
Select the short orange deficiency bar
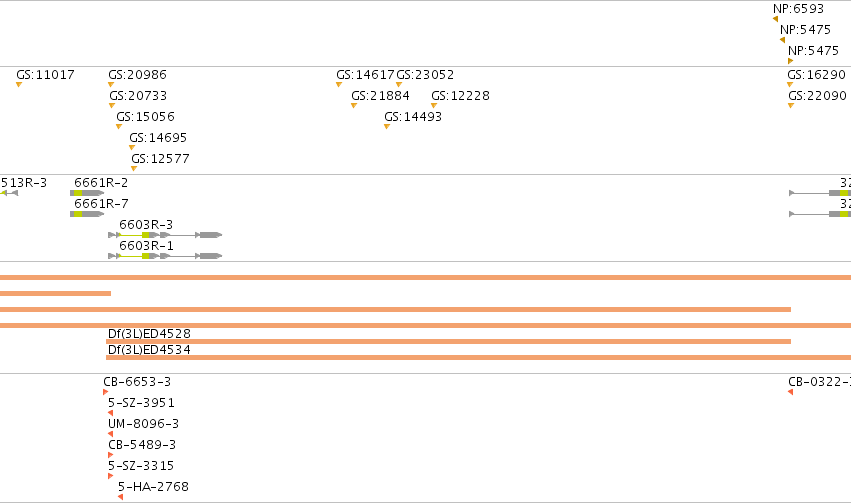coord(55,294)
